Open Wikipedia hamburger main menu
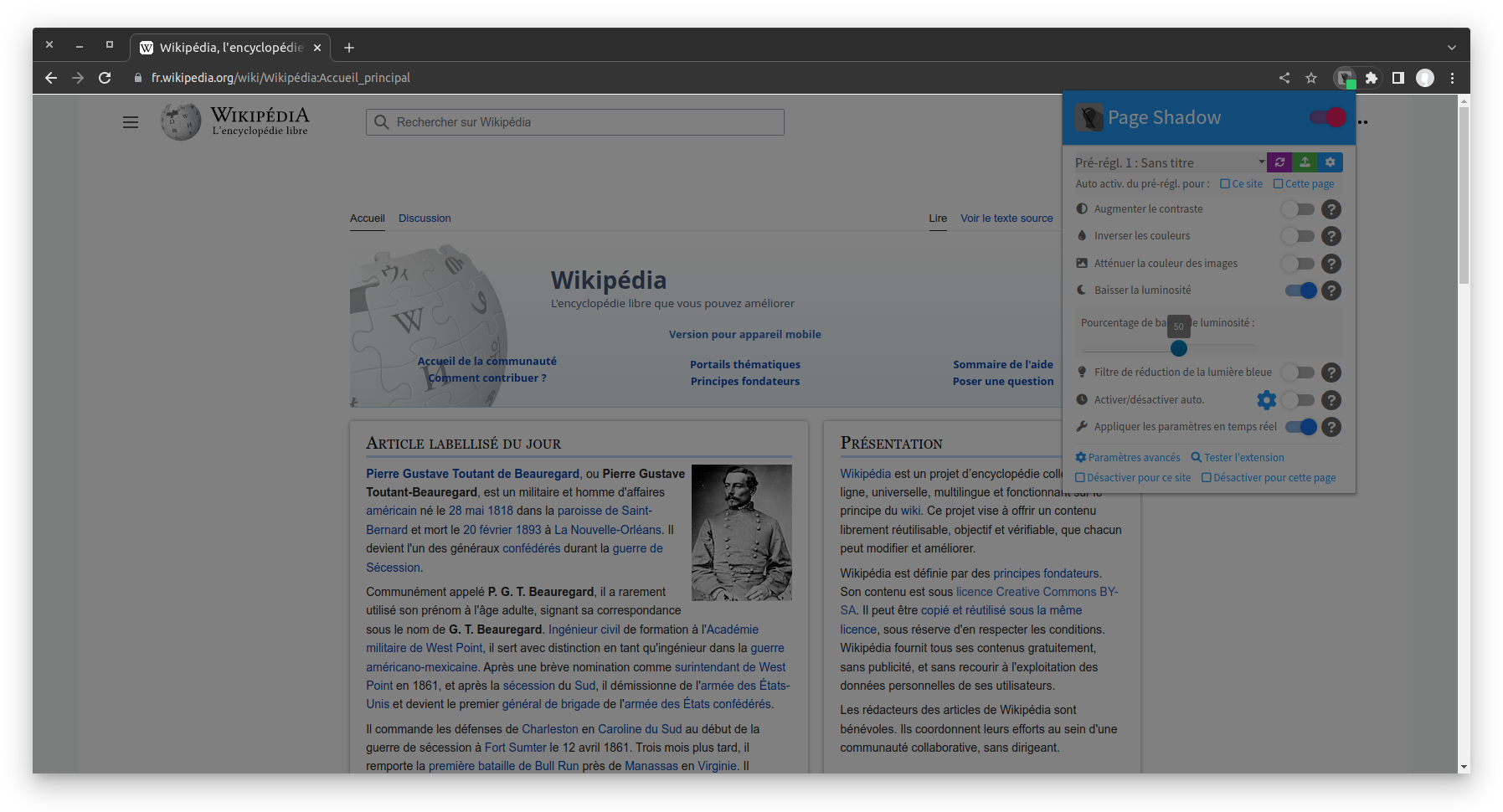Viewport: 1503px width, 812px height. coord(131,122)
